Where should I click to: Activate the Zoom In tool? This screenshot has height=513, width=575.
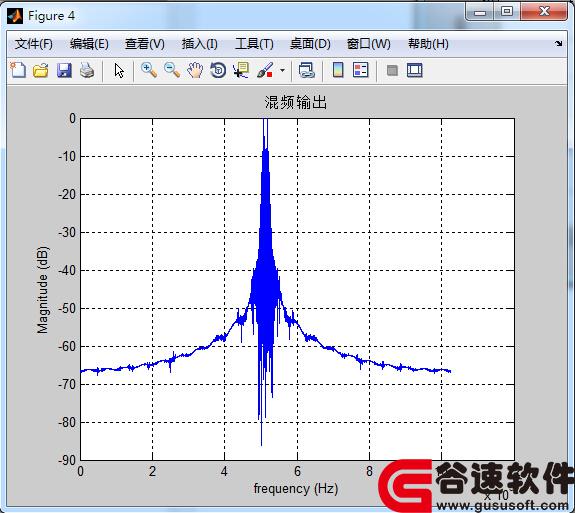pos(149,70)
